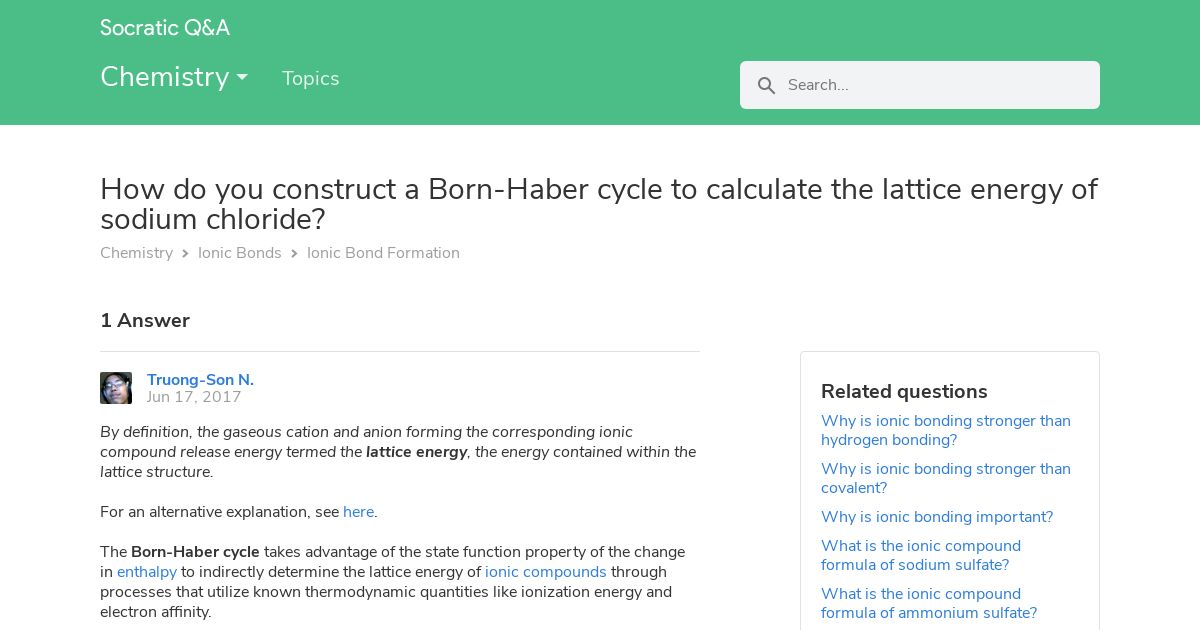
Task: Click the search magnifier icon
Action: point(767,86)
